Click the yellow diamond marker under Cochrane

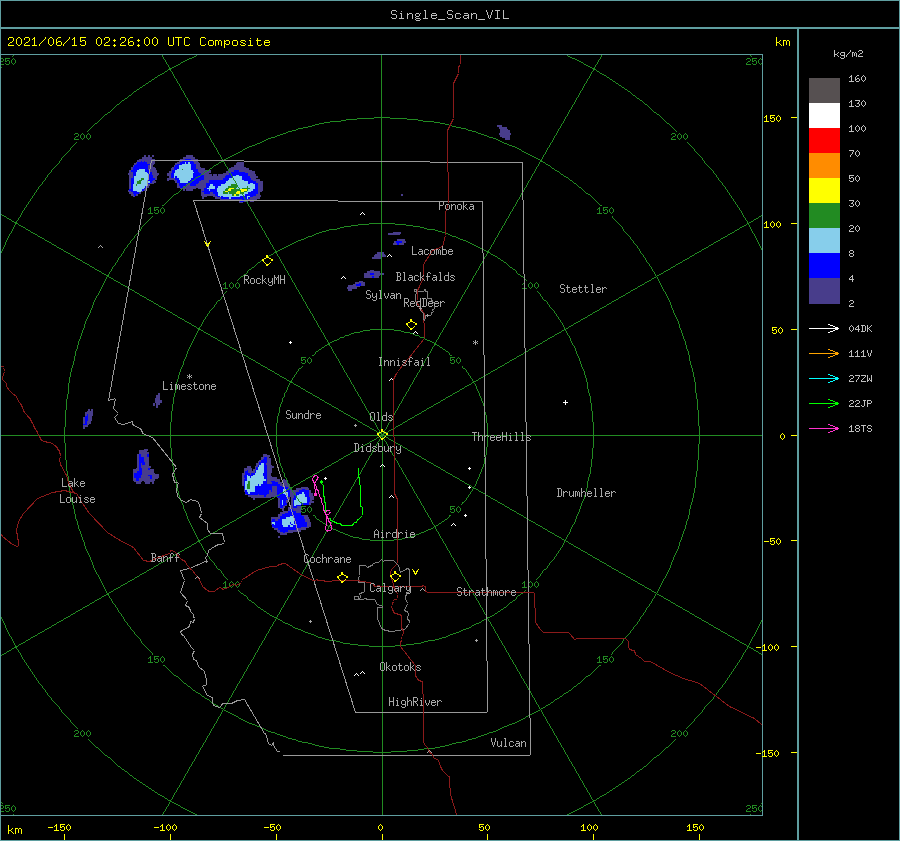pyautogui.click(x=342, y=577)
